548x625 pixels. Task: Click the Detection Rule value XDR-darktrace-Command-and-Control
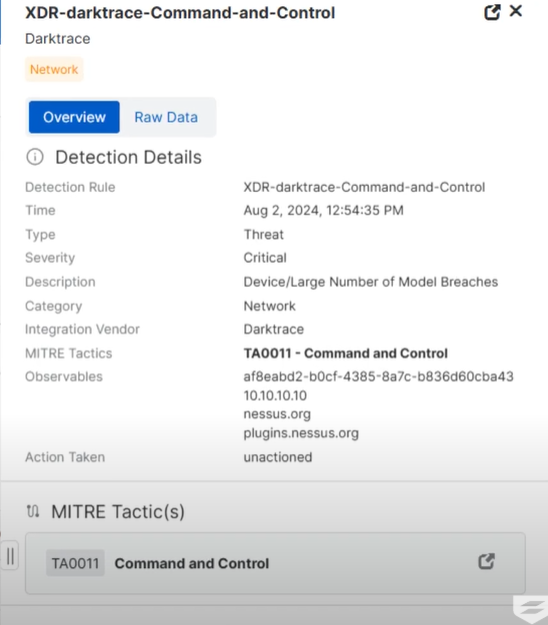364,187
